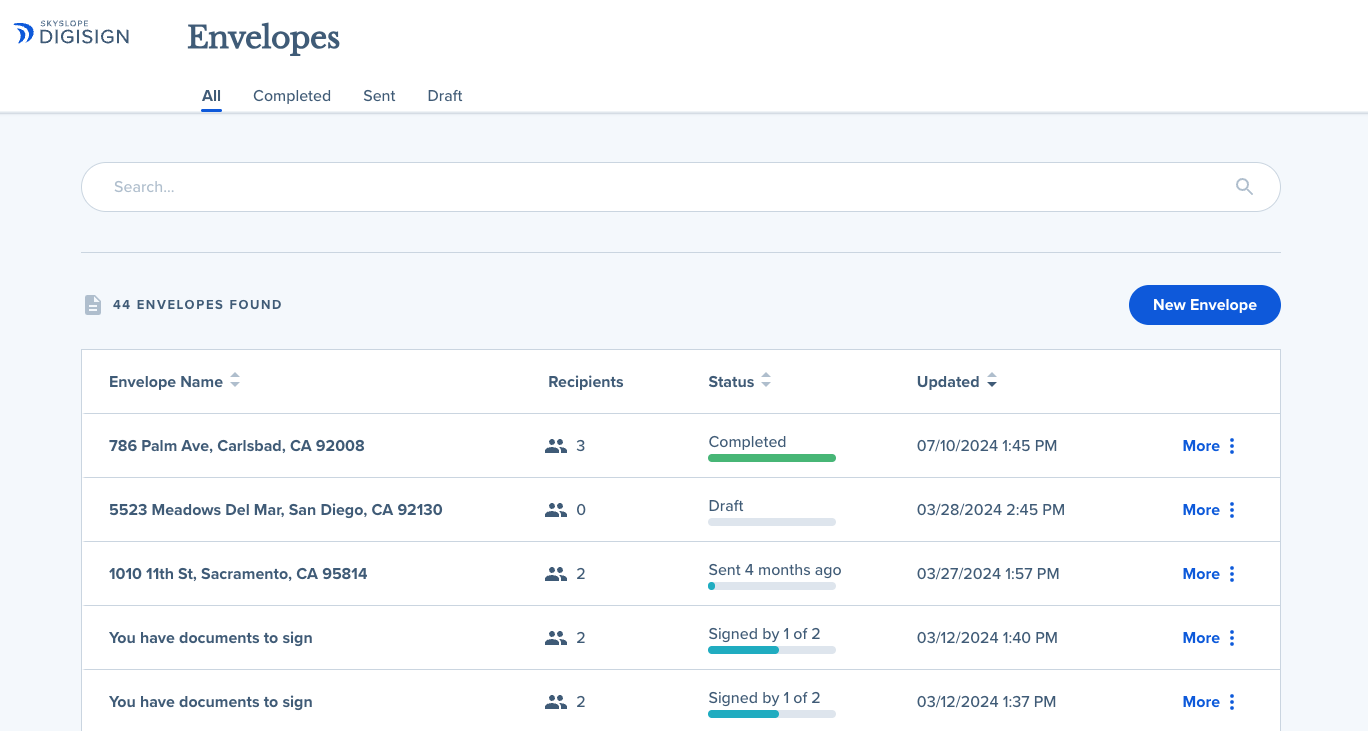
Task: Open kebab menu for the 03/12/2024 1:37 PM row
Action: 1232,702
